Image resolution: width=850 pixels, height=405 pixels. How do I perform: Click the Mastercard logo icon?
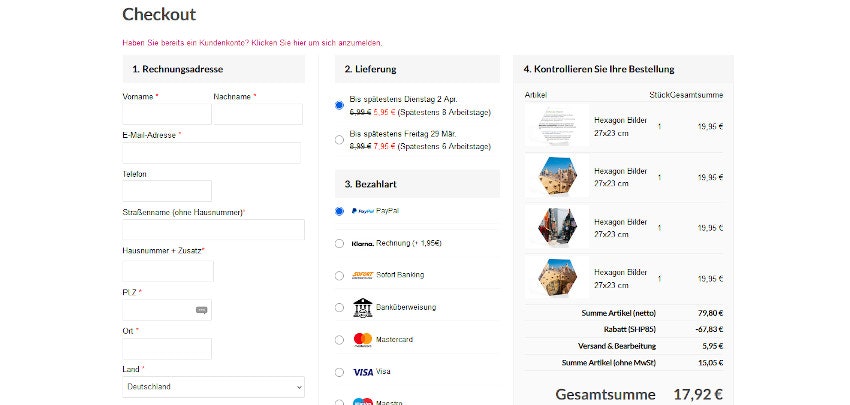point(362,339)
